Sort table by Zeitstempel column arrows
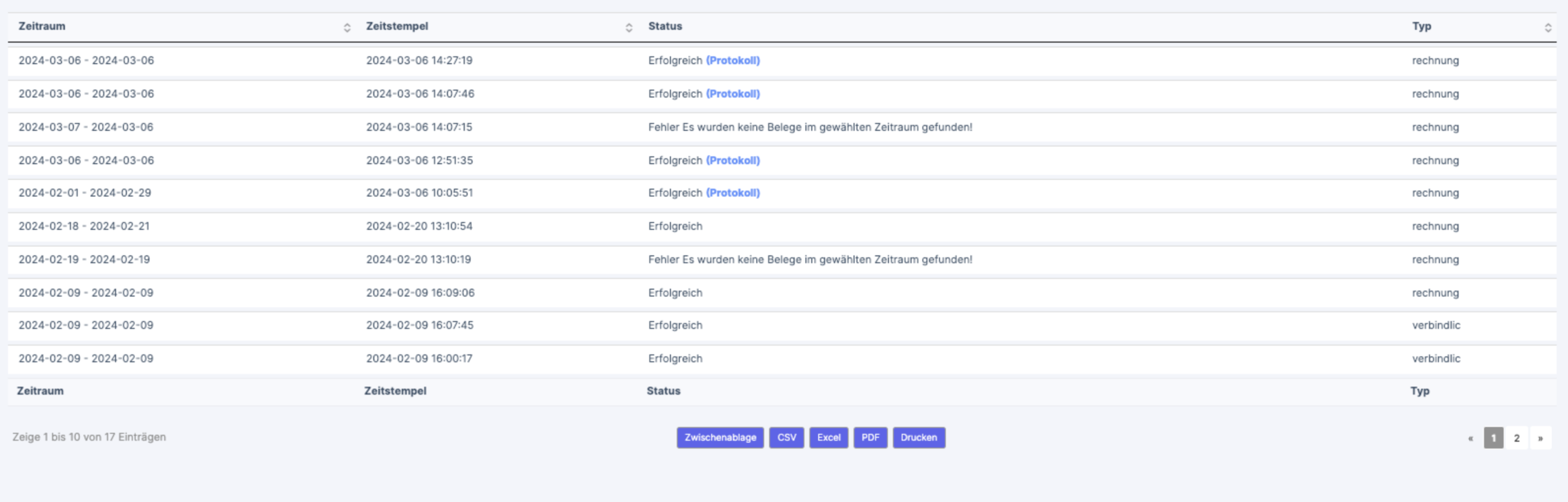 click(629, 27)
